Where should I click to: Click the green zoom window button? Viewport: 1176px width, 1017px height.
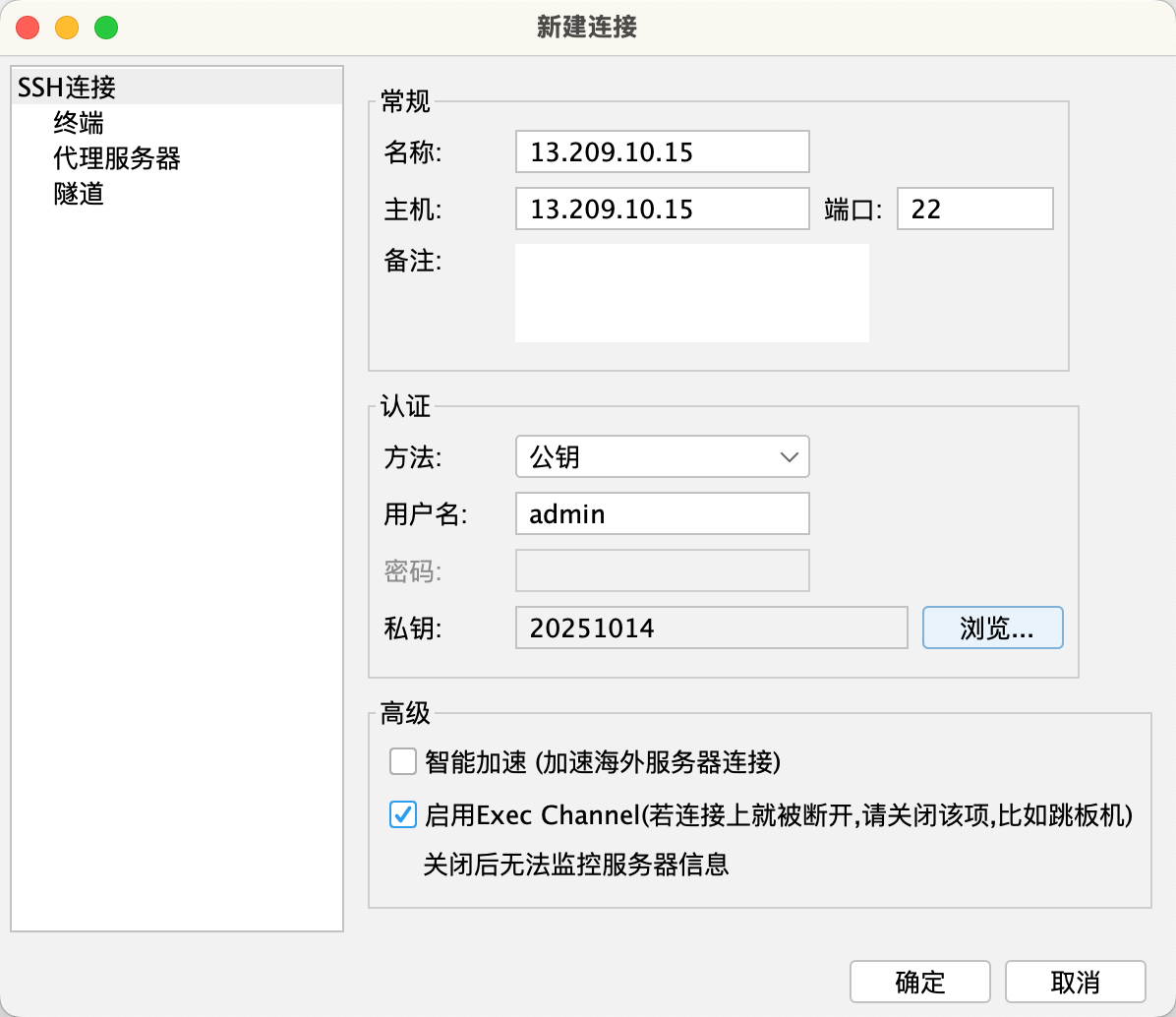click(106, 28)
